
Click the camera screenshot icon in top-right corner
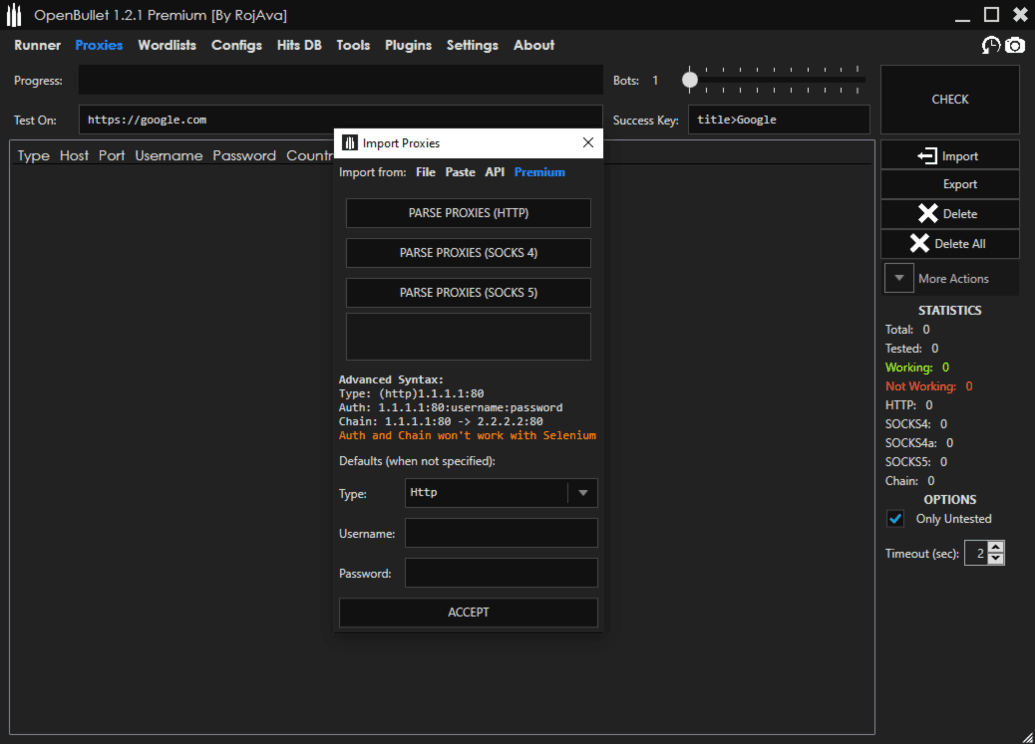pyautogui.click(x=1015, y=45)
